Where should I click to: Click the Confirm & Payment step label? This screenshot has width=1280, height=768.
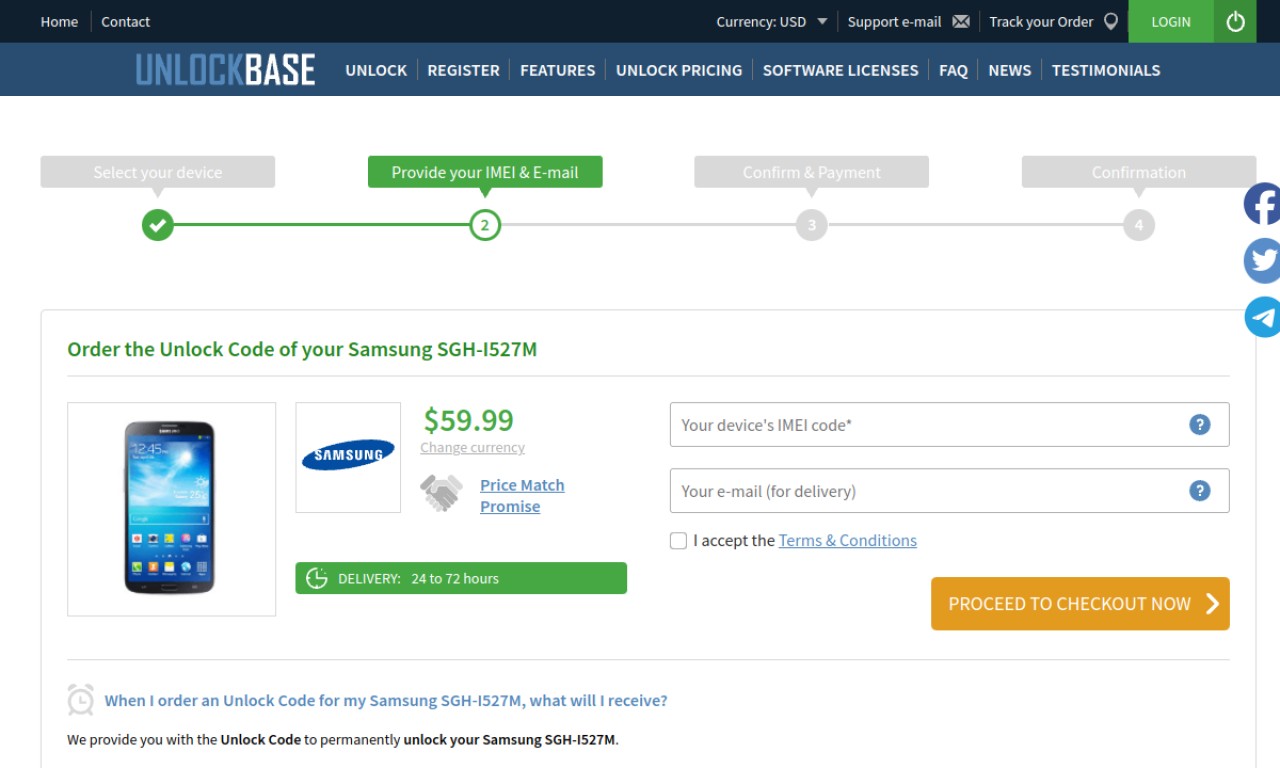812,172
